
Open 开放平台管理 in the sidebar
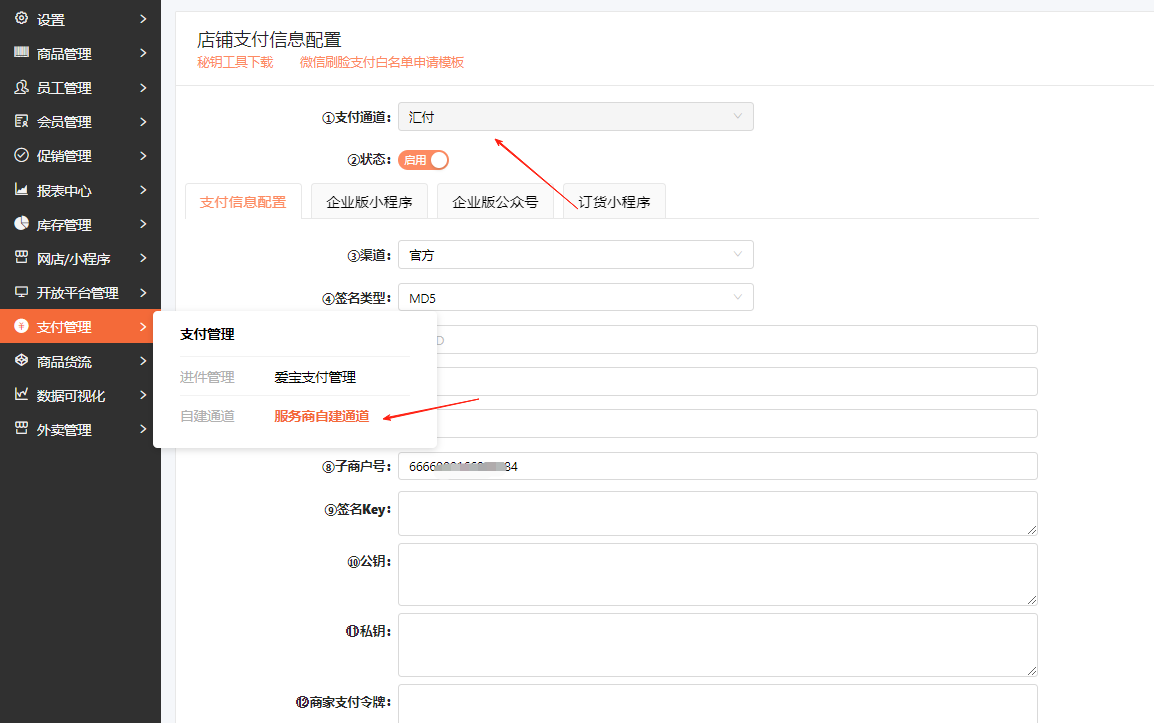80,292
